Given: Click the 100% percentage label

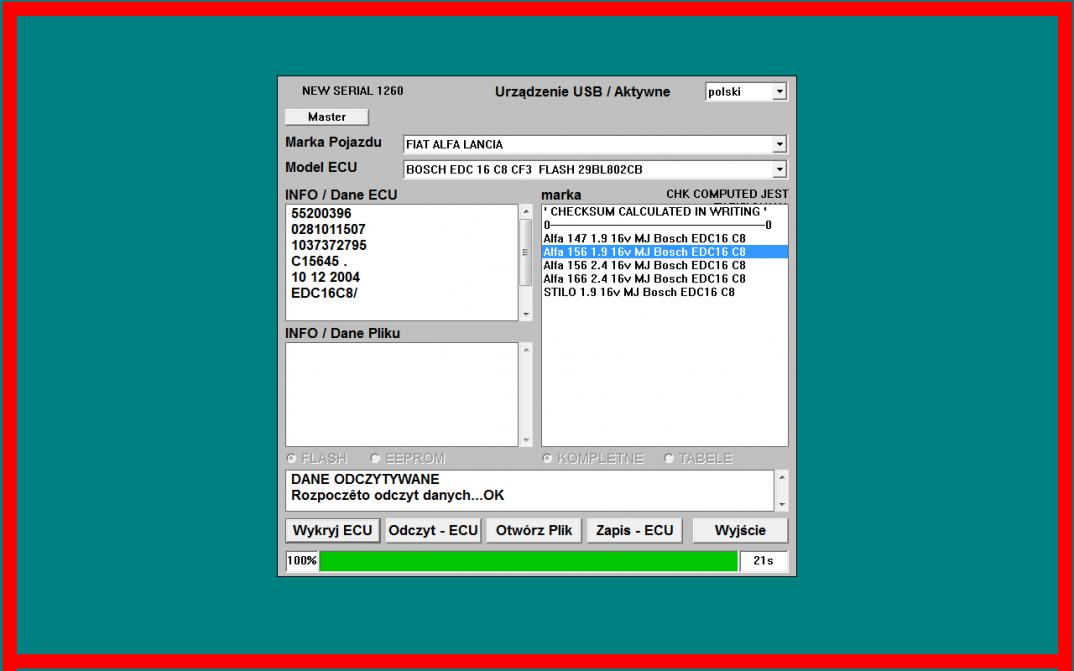Looking at the screenshot, I should pyautogui.click(x=301, y=561).
